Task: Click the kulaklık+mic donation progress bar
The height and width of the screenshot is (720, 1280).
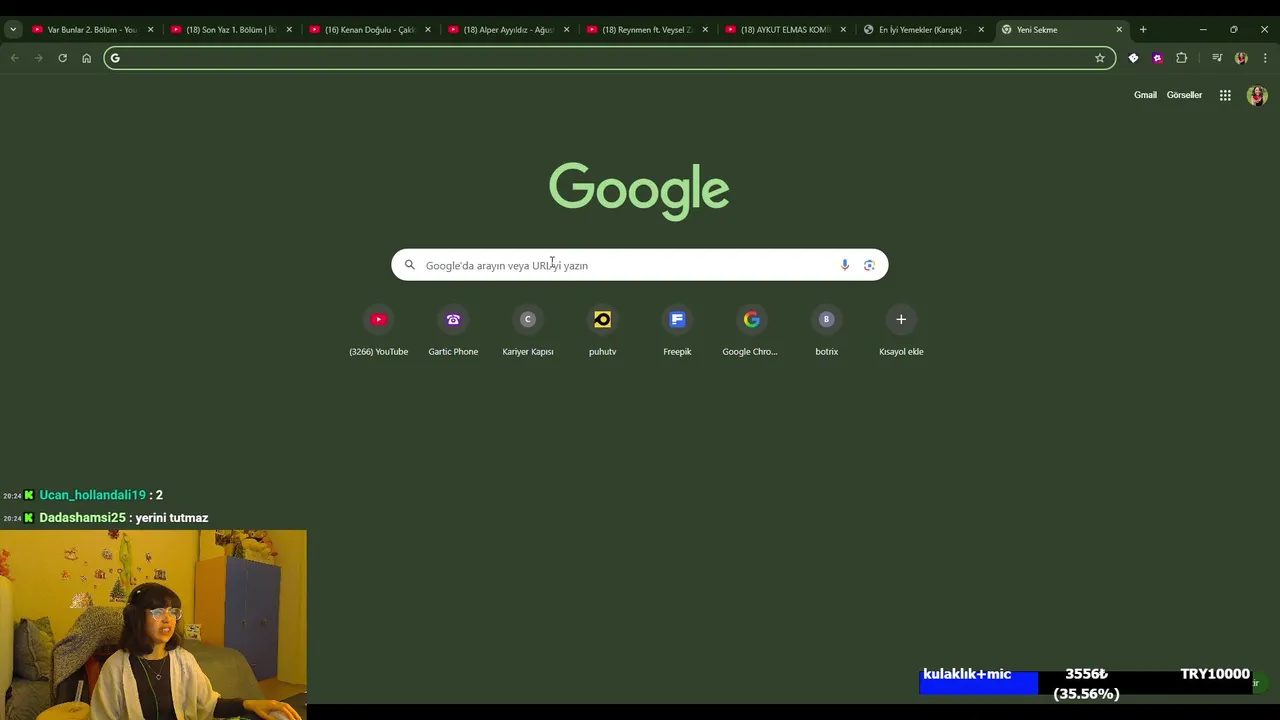Action: click(x=1085, y=683)
